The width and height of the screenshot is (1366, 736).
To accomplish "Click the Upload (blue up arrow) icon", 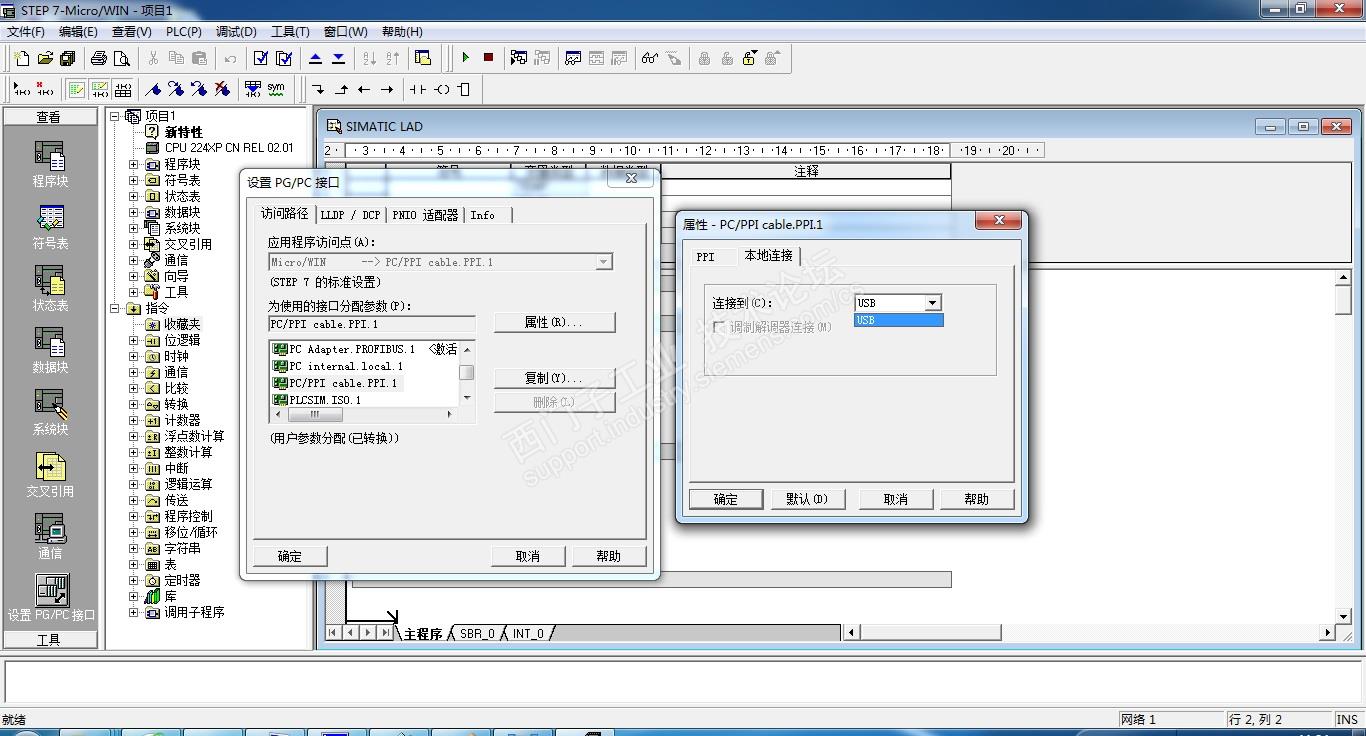I will point(316,58).
